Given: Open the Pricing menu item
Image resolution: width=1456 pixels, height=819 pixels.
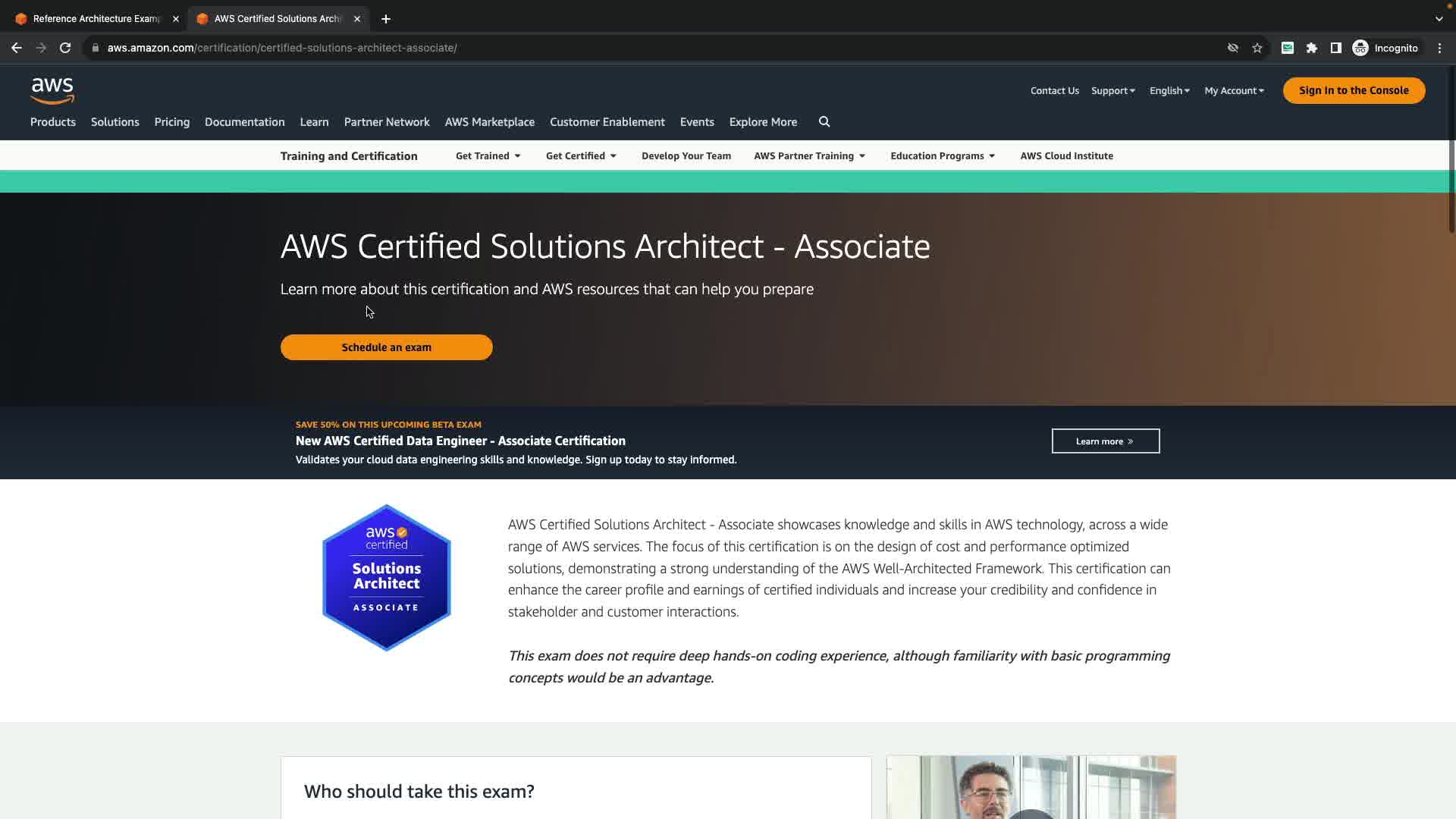Looking at the screenshot, I should pos(172,122).
